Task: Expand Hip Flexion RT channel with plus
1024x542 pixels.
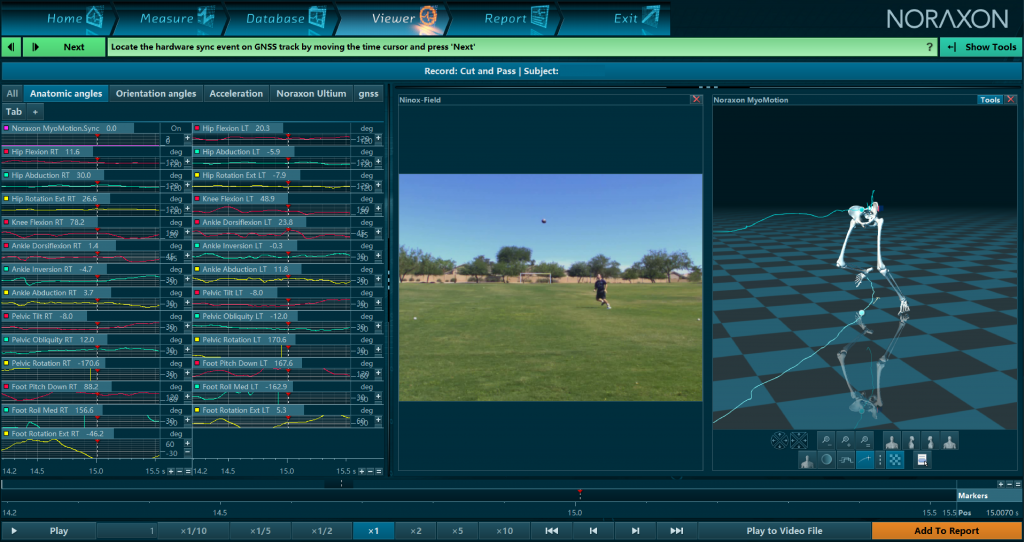Action: click(x=187, y=161)
